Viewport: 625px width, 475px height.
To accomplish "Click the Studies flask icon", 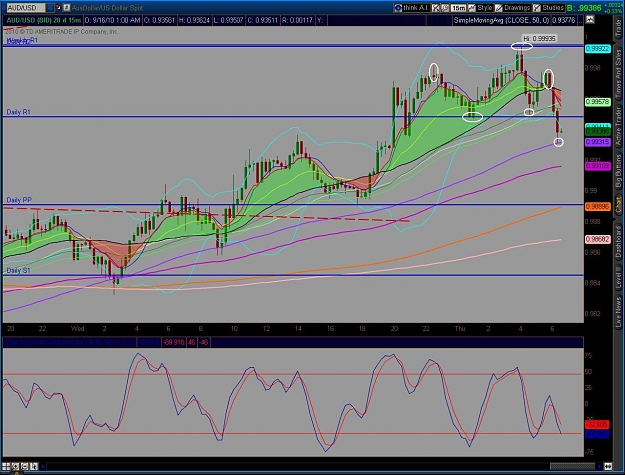I will point(537,8).
